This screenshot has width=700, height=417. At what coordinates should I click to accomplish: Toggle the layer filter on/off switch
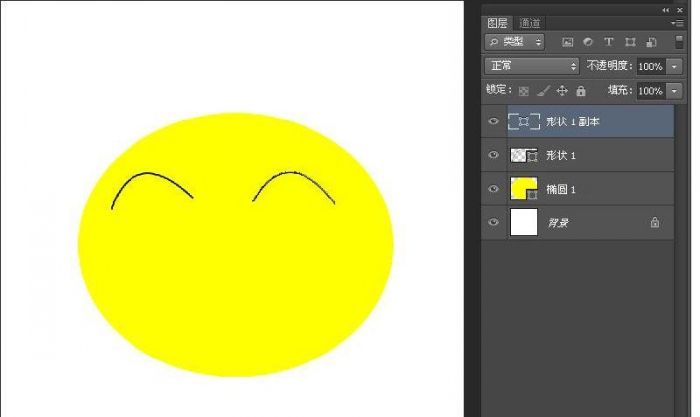(679, 42)
